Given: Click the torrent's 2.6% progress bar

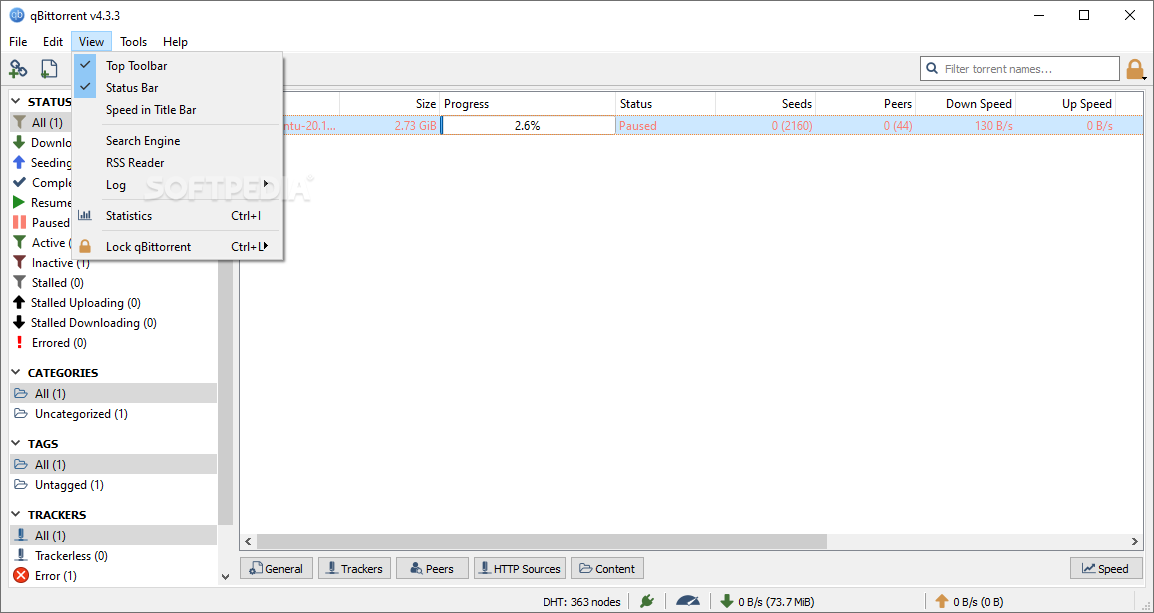Looking at the screenshot, I should (528, 126).
